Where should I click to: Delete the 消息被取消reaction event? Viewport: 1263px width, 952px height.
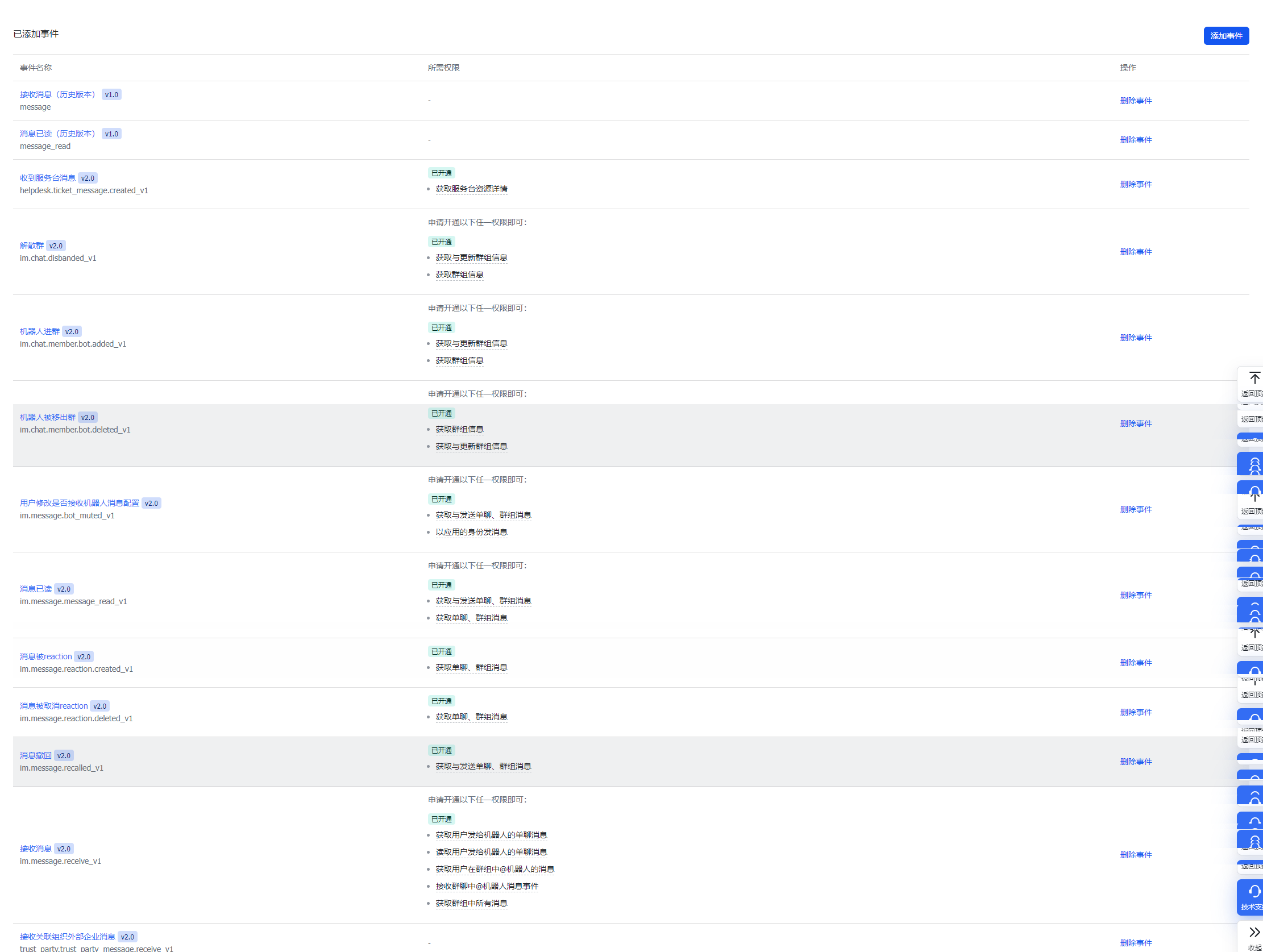[1136, 712]
